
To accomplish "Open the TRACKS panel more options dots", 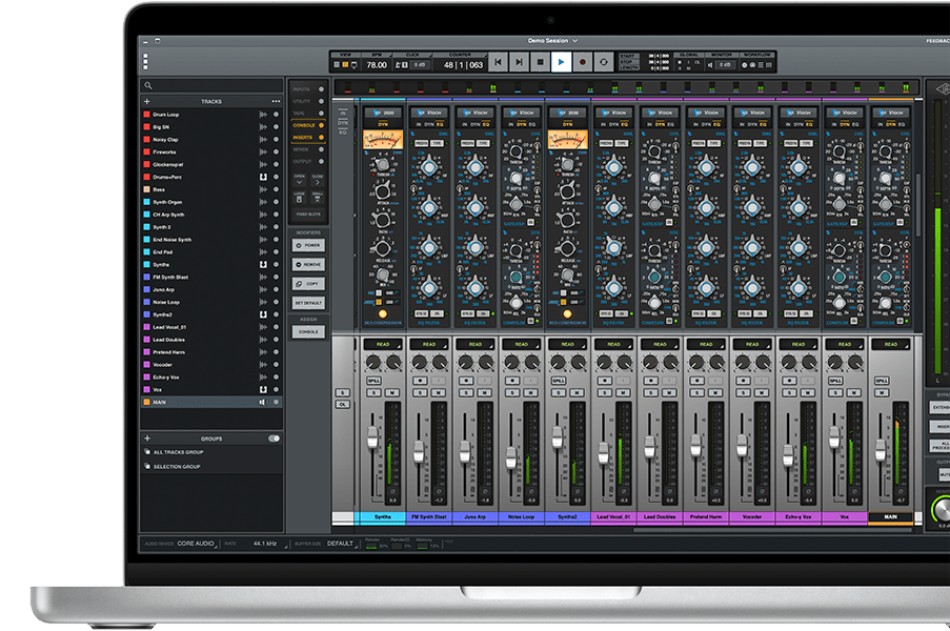I will (x=276, y=101).
